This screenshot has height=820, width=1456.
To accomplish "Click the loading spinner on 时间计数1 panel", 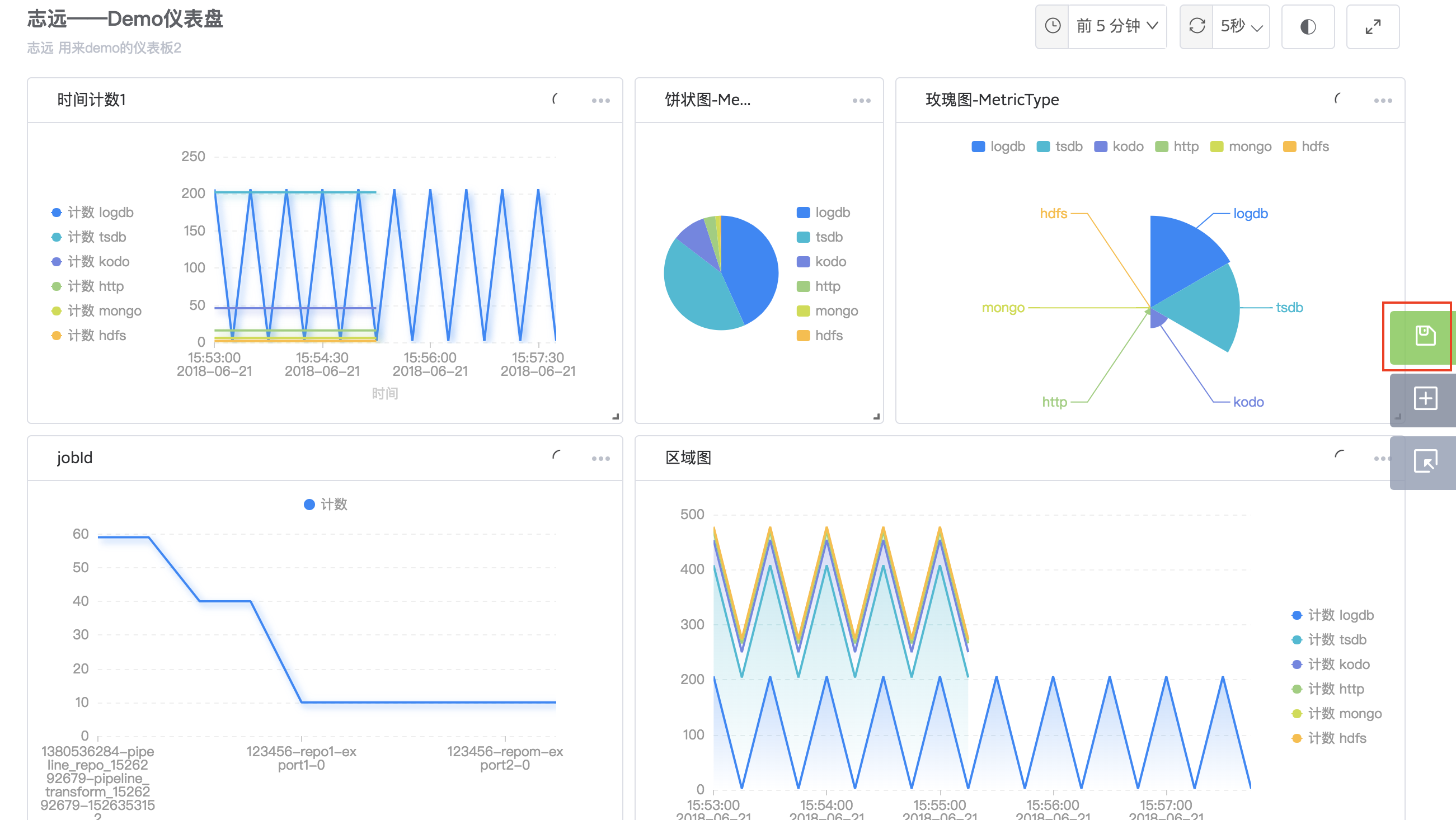I will pos(556,99).
